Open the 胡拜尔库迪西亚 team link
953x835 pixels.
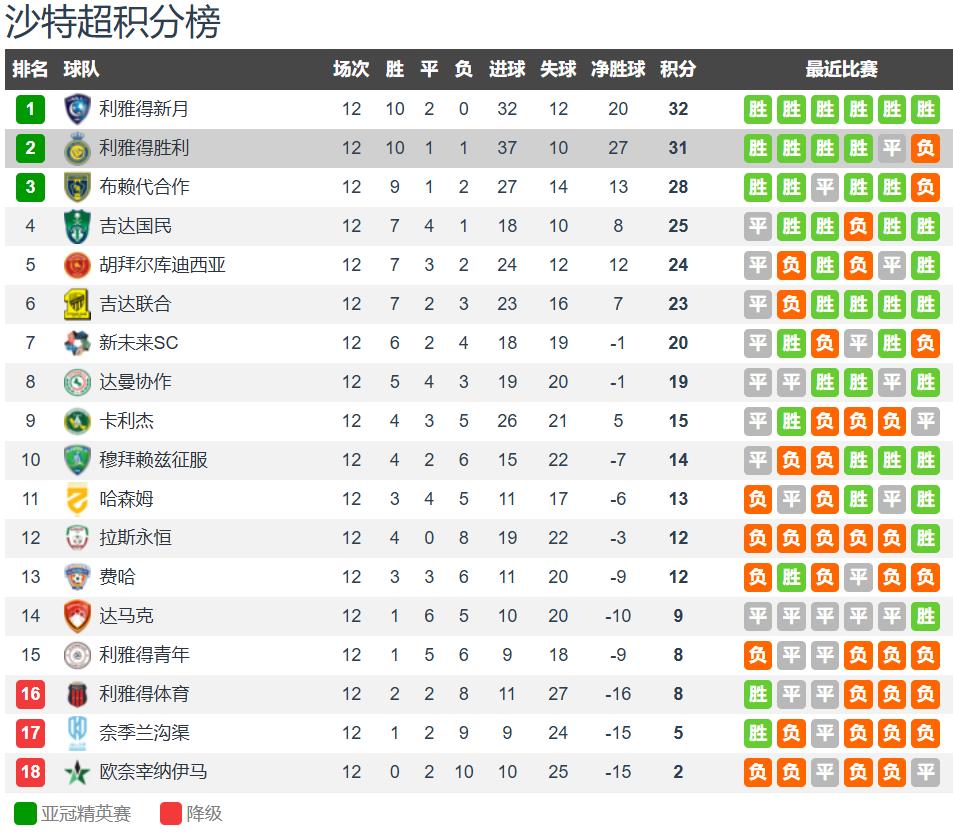click(162, 265)
